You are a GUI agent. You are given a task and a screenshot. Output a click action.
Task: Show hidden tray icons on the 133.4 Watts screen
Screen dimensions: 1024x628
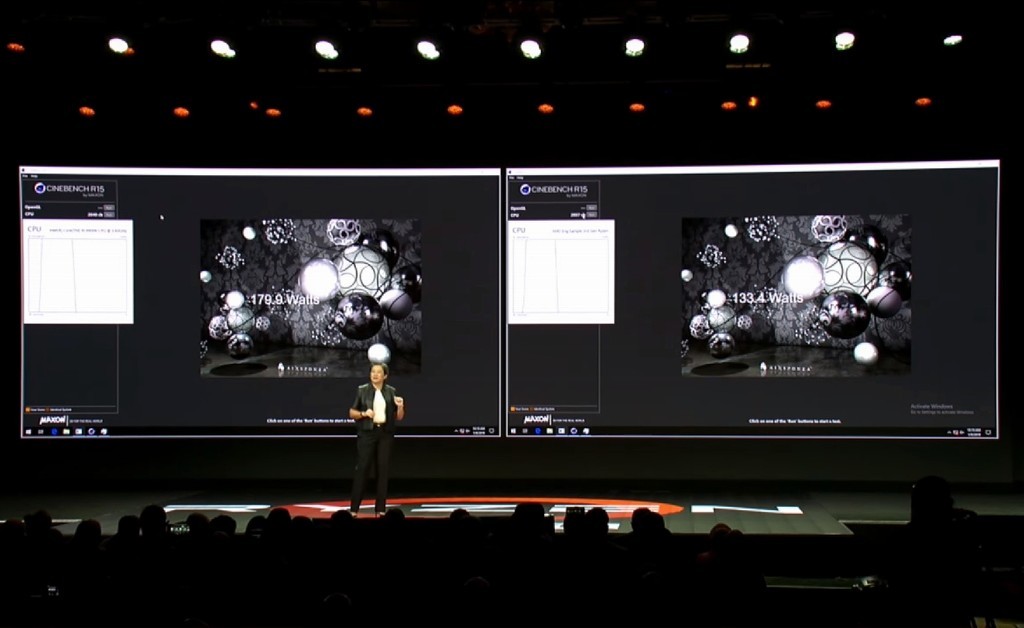coord(949,432)
